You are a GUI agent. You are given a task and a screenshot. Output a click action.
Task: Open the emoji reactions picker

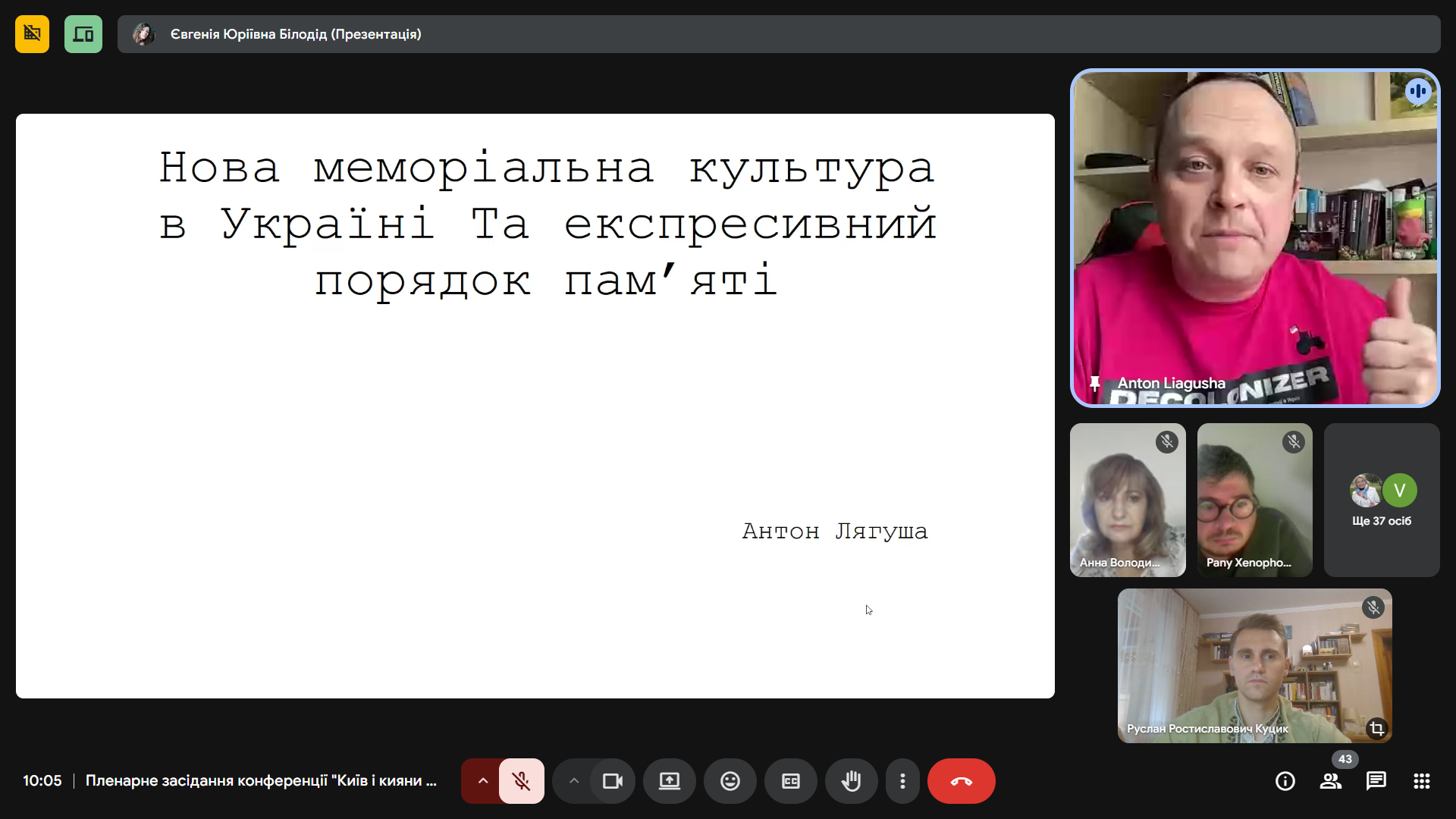click(730, 781)
